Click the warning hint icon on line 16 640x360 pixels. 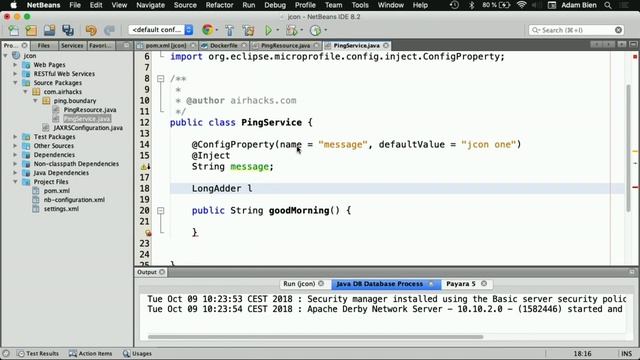click(x=145, y=167)
